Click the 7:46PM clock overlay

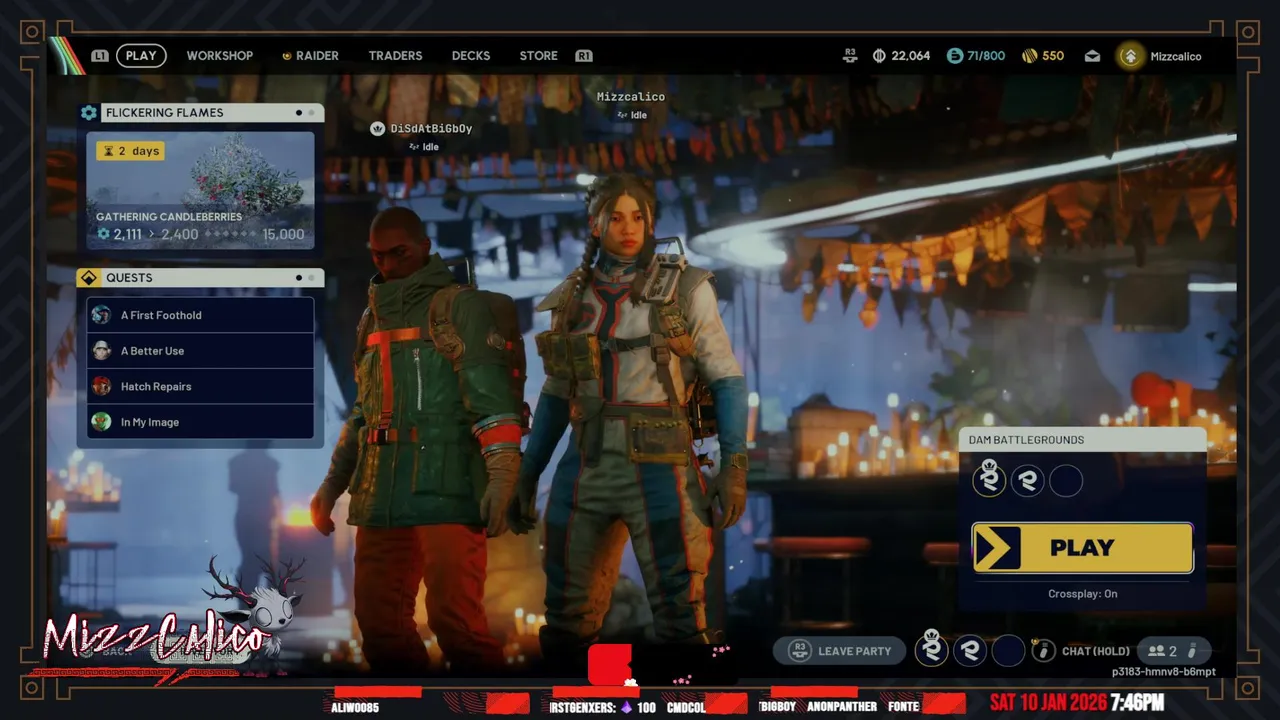click(1137, 703)
